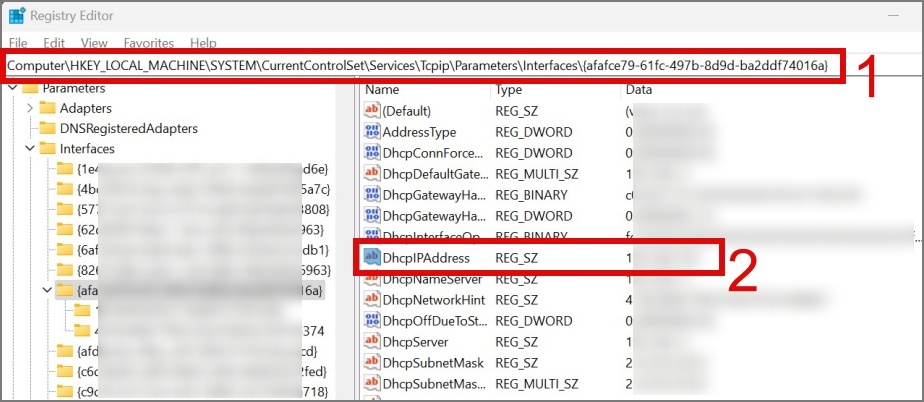The height and width of the screenshot is (402, 924).
Task: Click the Registry Editor title bar icon
Action: pyautogui.click(x=17, y=16)
